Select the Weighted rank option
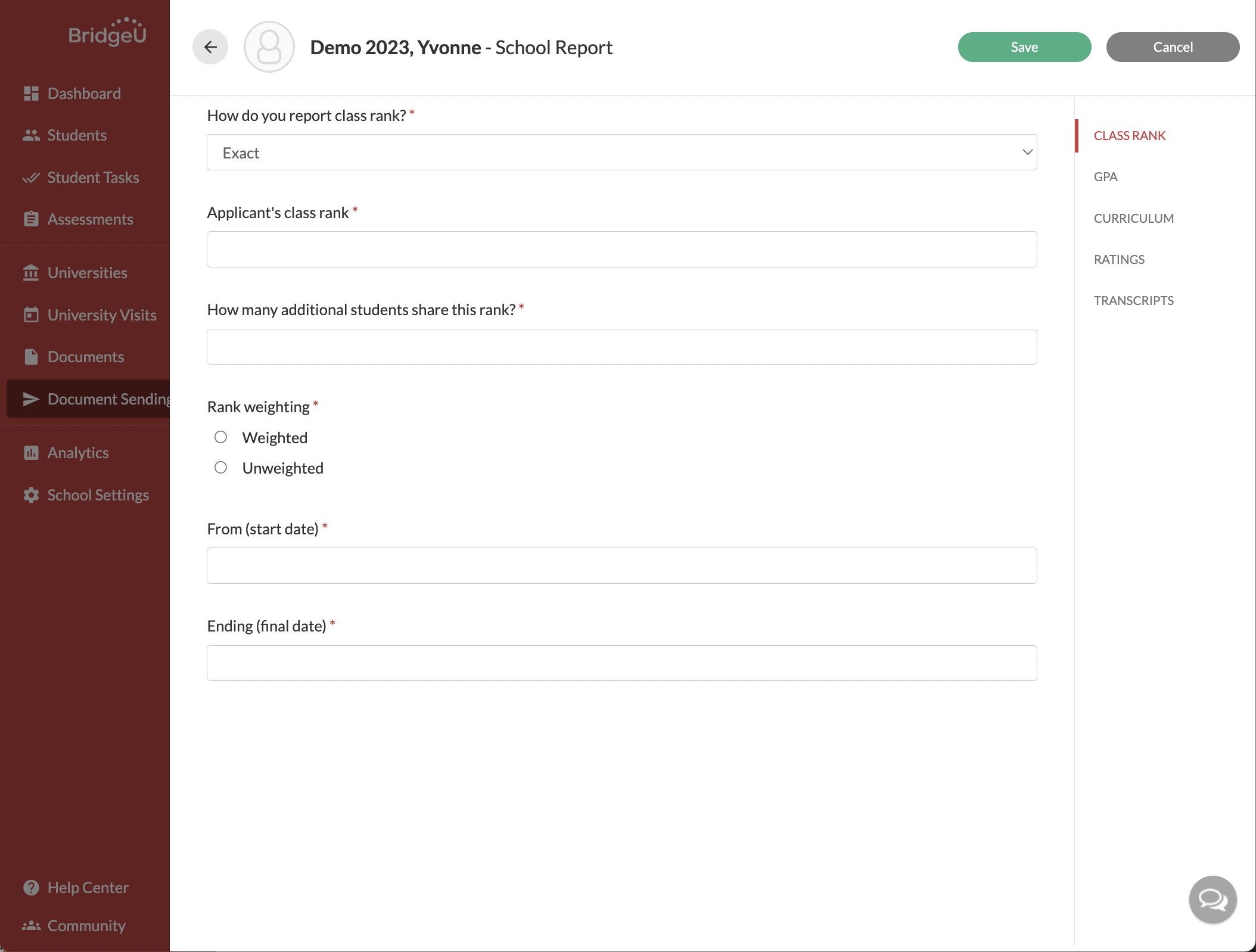This screenshot has width=1256, height=952. [220, 437]
